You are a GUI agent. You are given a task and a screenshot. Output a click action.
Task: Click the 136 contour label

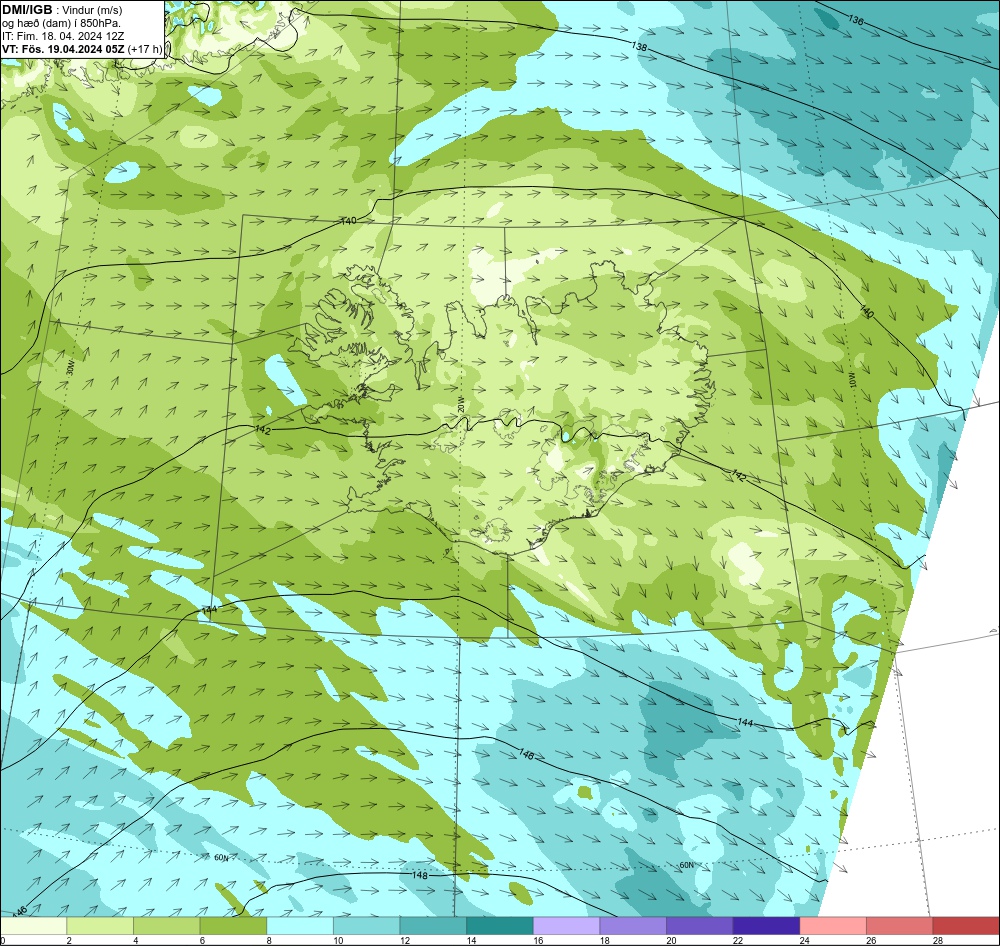tap(856, 20)
